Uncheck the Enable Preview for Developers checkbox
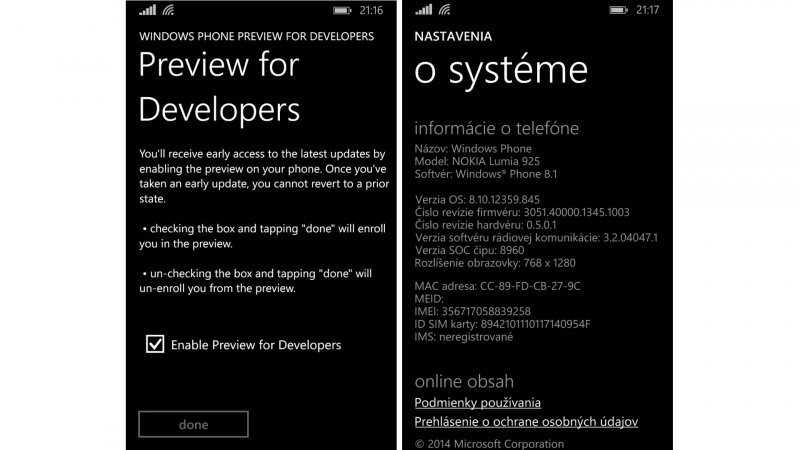800x450 pixels. point(155,345)
